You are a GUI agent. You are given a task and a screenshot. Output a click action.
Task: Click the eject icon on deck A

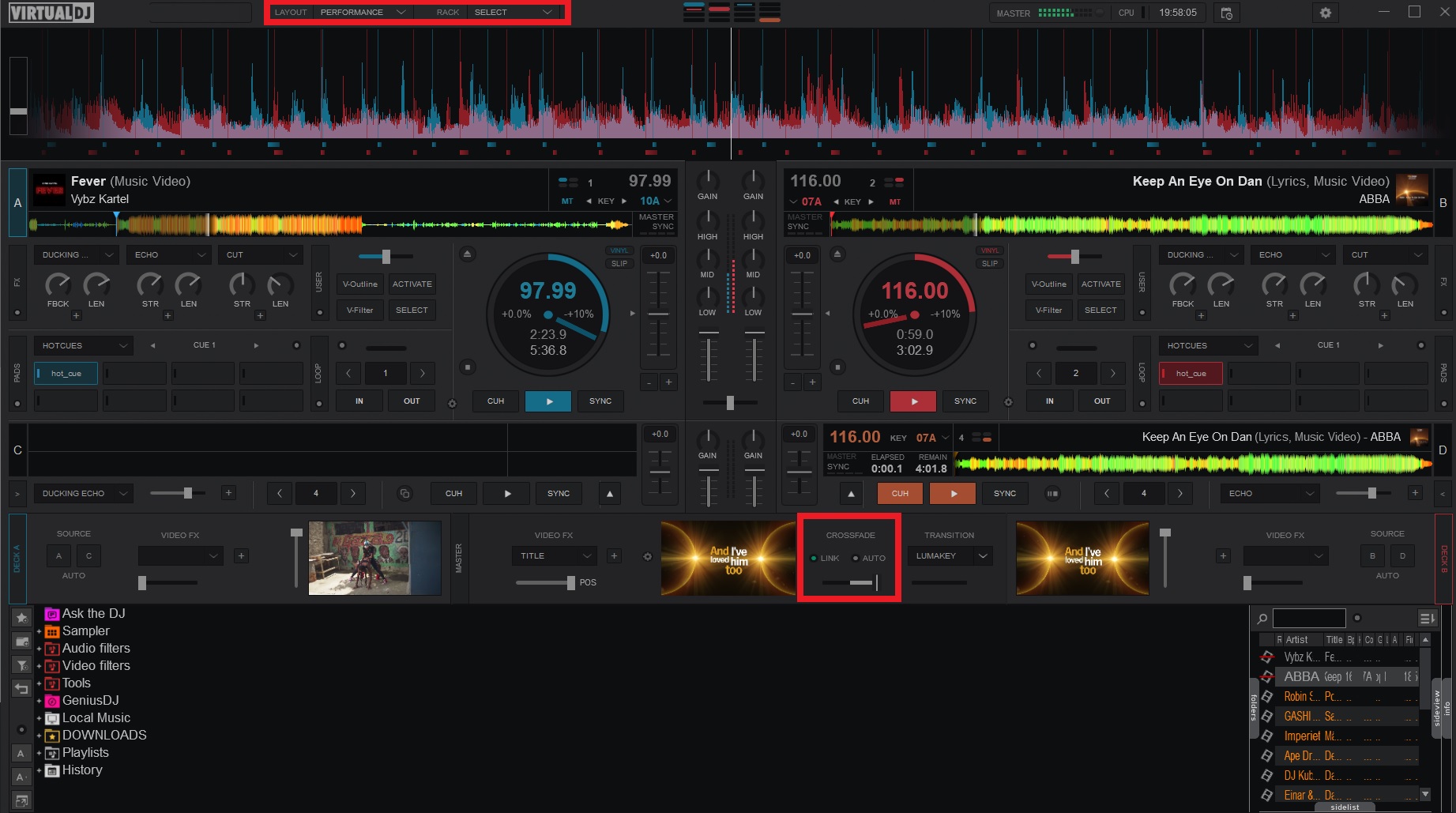[467, 254]
